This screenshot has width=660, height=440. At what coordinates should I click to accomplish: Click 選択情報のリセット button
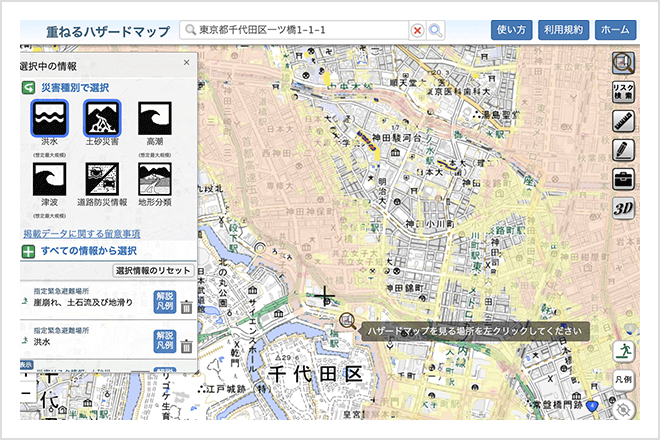pyautogui.click(x=153, y=270)
